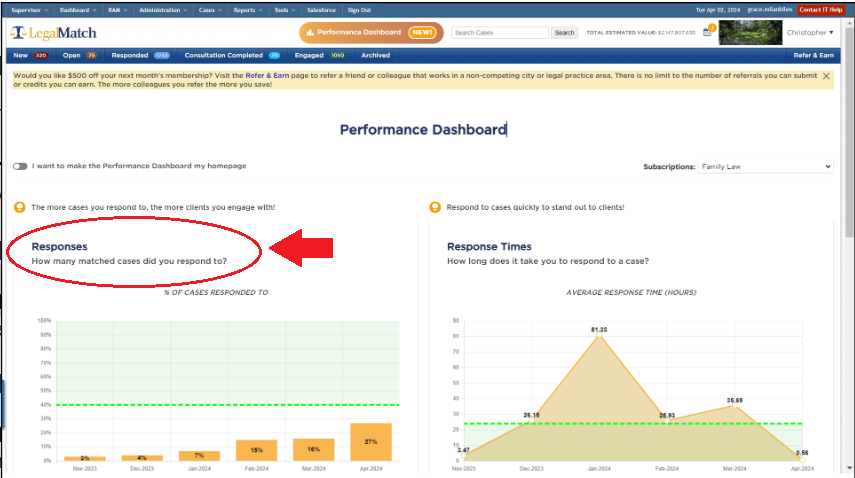
Task: Toggle Performance Dashboard as my homepage
Action: tap(20, 166)
